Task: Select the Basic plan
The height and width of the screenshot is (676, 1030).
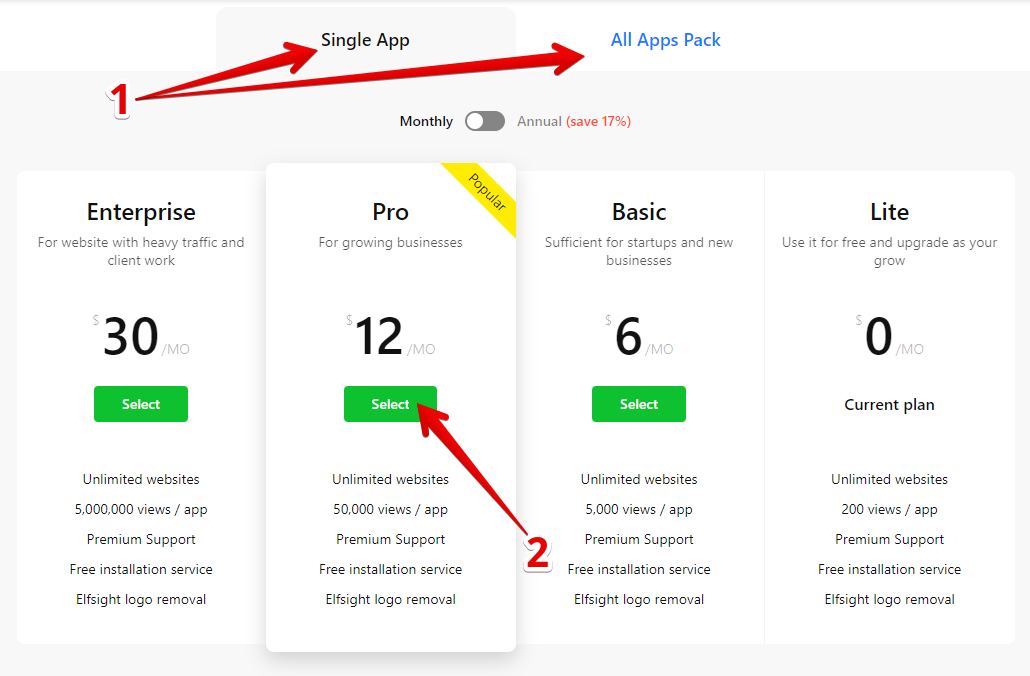Action: coord(638,404)
